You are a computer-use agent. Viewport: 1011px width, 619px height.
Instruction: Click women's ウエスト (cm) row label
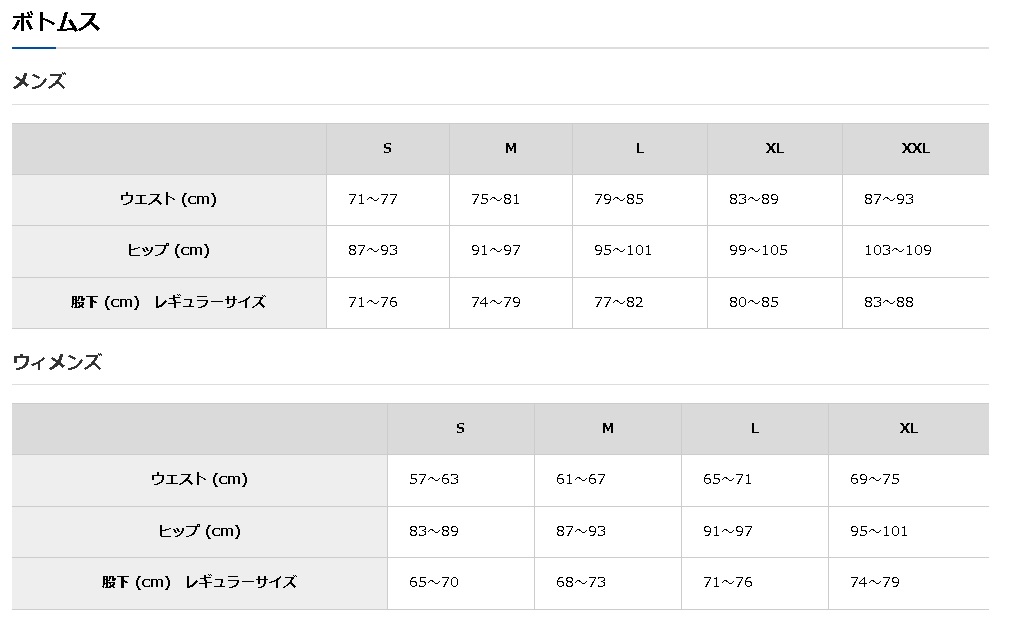[x=199, y=479]
